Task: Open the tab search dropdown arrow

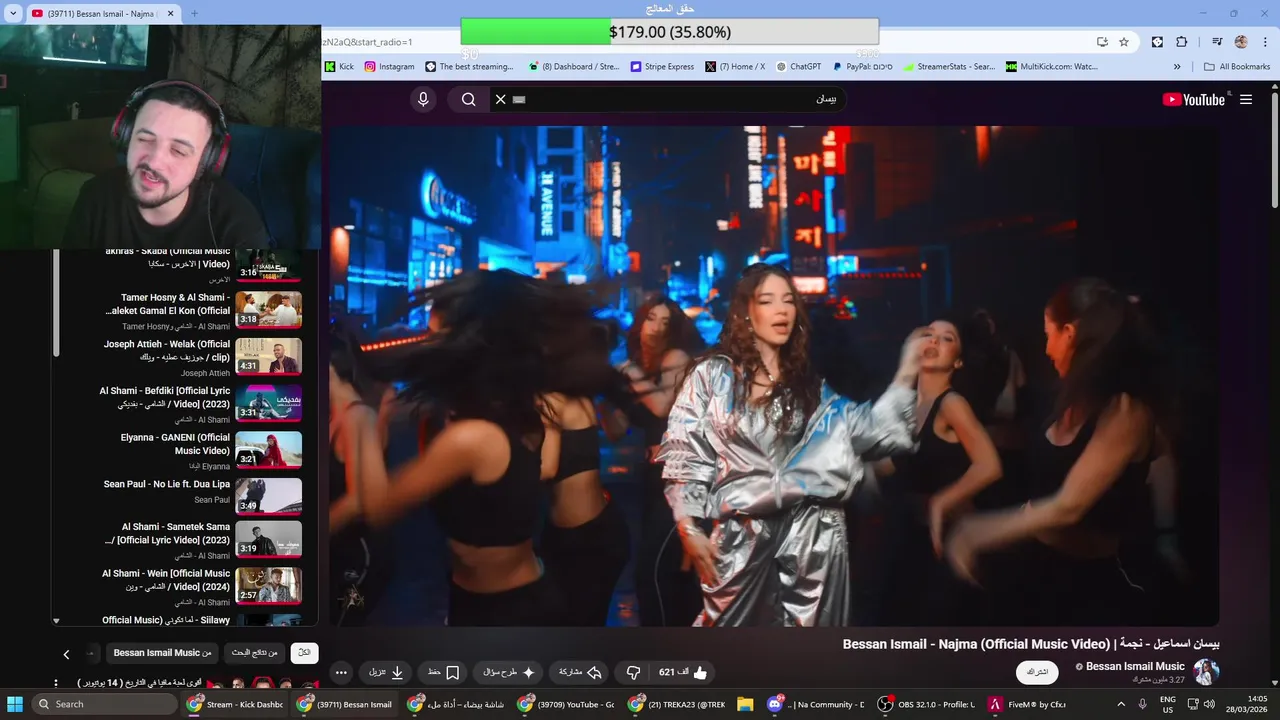Action: (13, 13)
